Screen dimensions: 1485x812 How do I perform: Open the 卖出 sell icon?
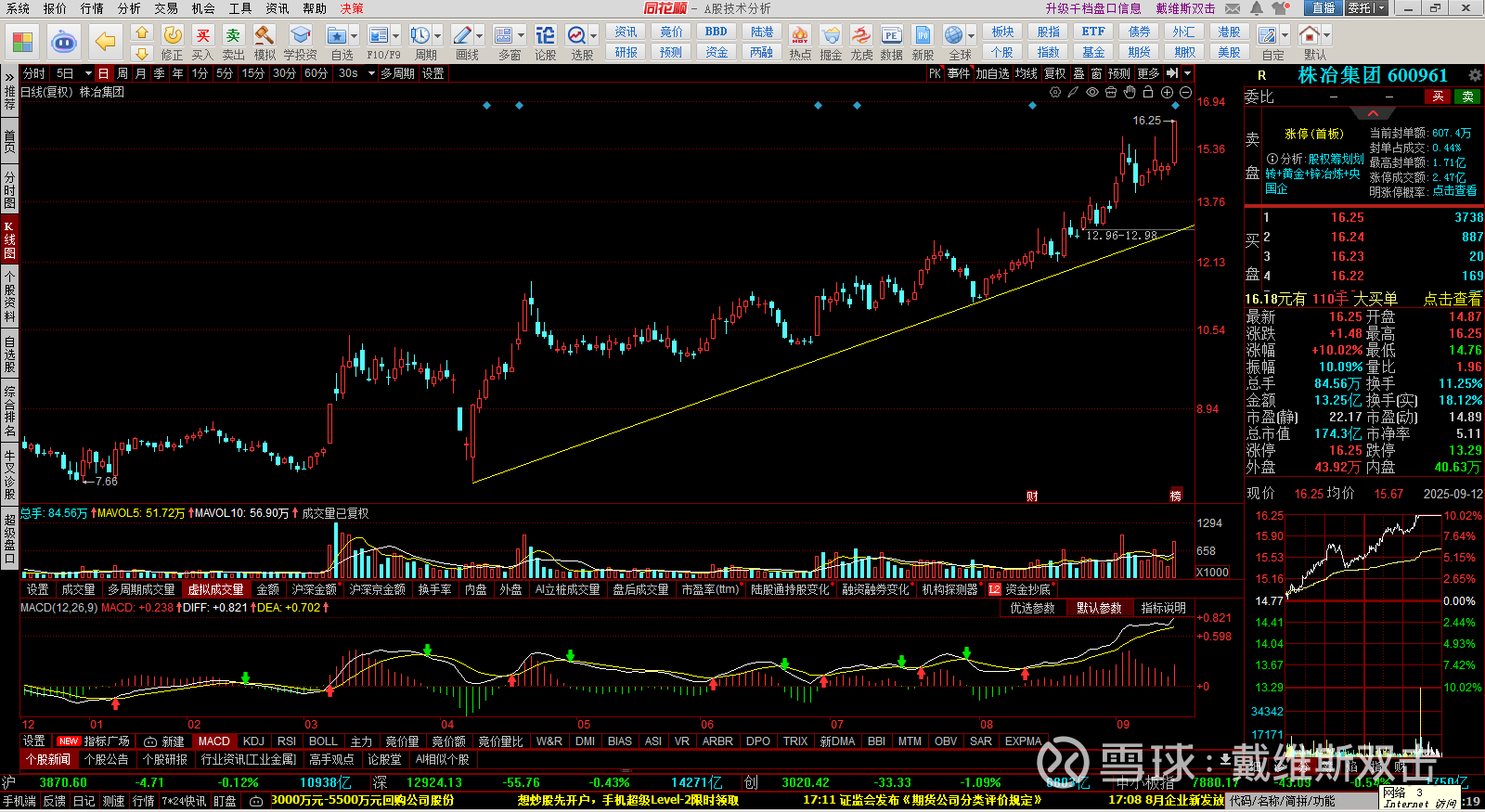point(233,35)
